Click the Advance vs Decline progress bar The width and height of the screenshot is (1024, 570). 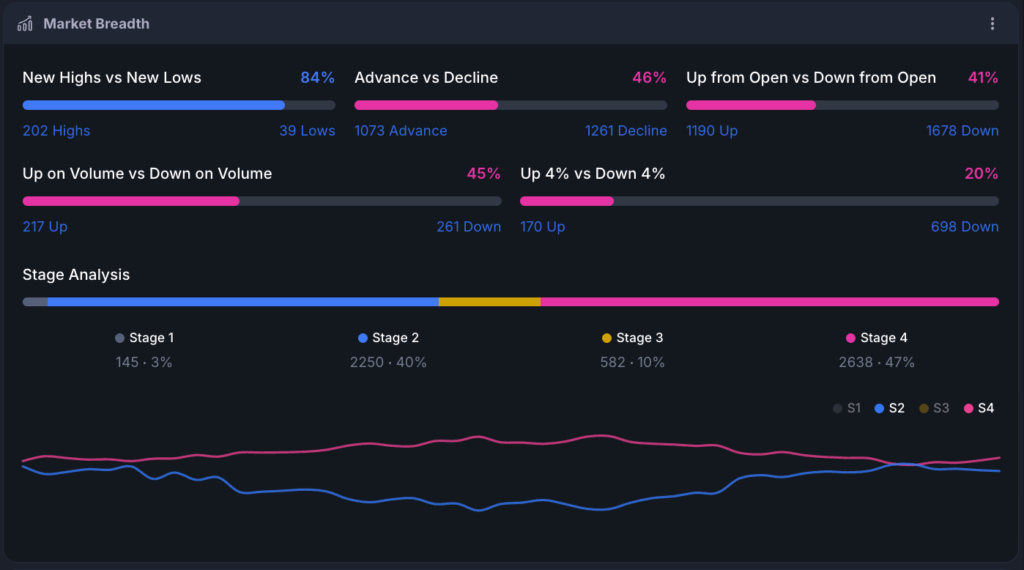click(x=511, y=105)
